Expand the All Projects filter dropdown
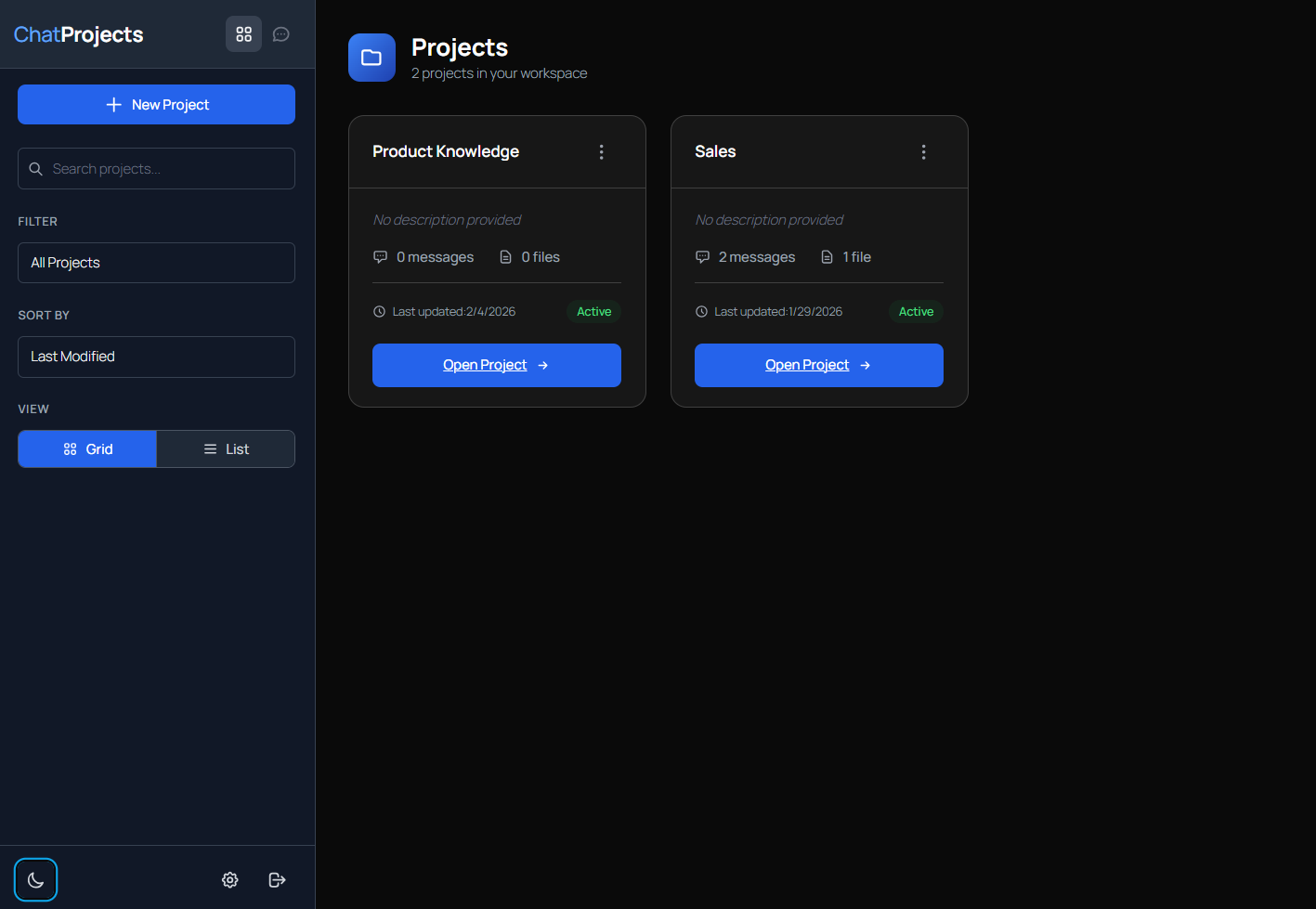Screen dimensions: 1316x909 [156, 263]
